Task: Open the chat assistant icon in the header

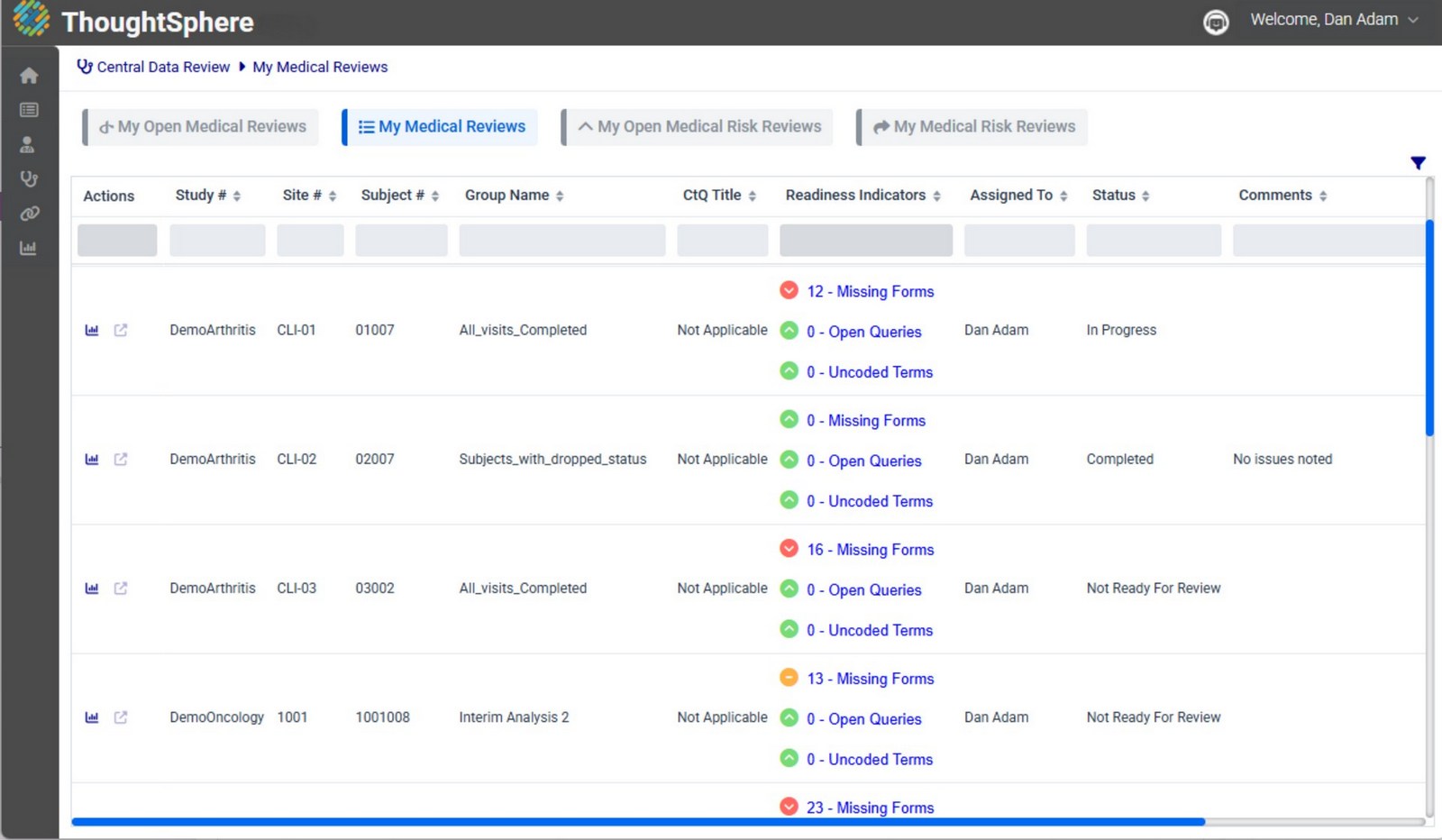Action: (x=1215, y=20)
